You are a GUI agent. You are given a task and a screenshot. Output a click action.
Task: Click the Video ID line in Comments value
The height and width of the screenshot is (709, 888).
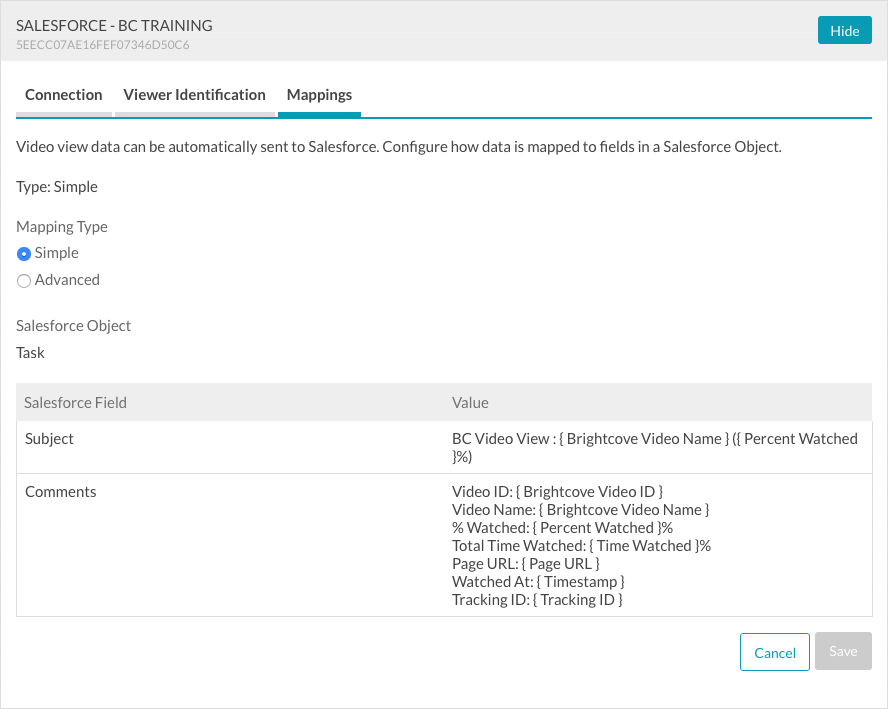tap(557, 492)
